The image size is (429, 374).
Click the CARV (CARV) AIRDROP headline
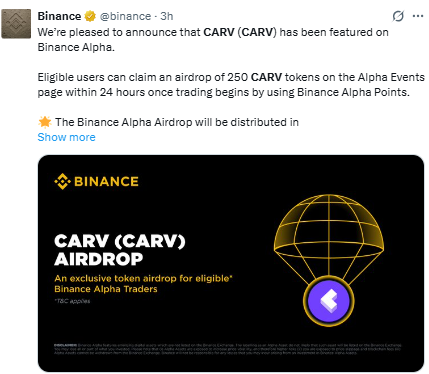(x=120, y=250)
